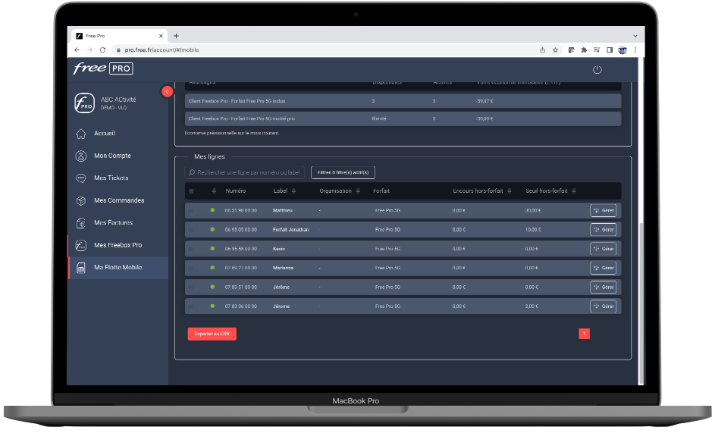Sort table by Label column
The height and width of the screenshot is (433, 717).
tap(294, 191)
